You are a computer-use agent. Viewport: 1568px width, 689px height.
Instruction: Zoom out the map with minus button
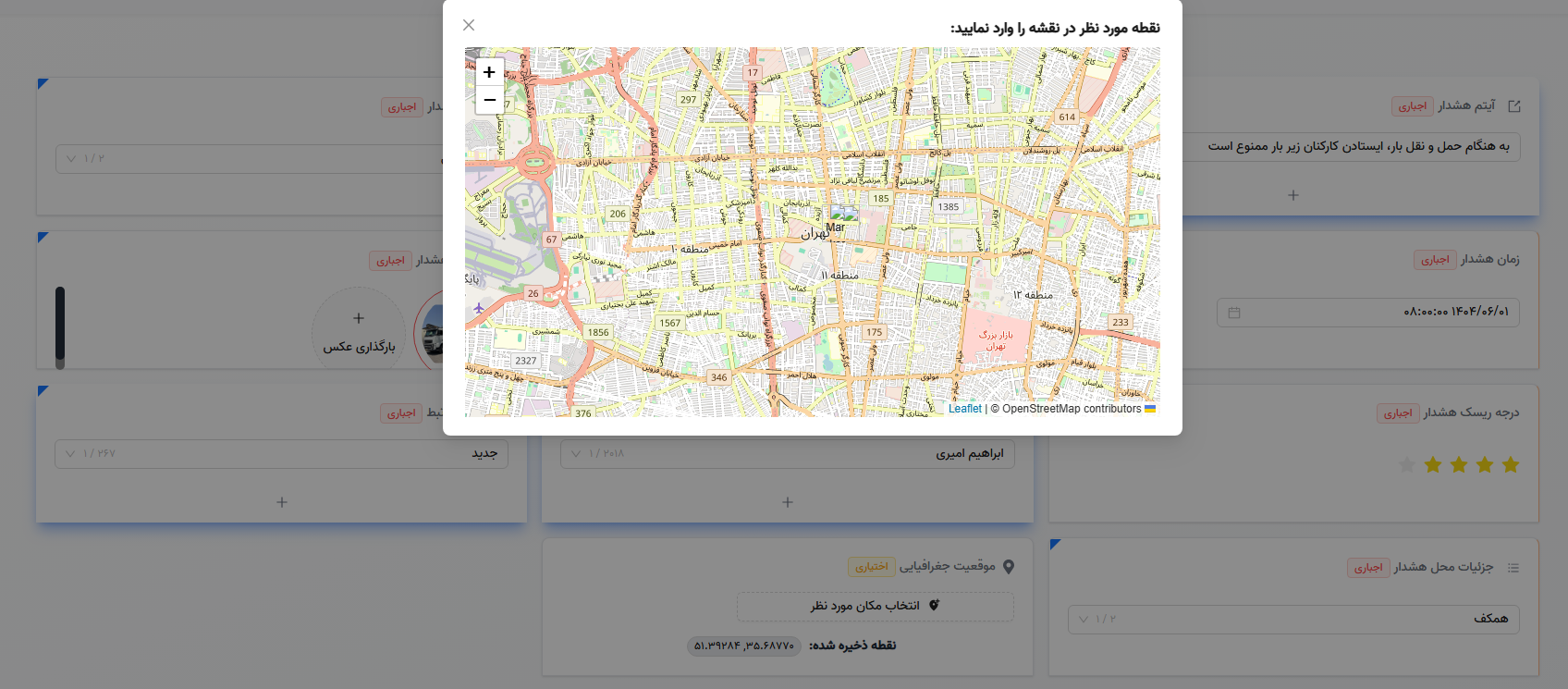489,100
